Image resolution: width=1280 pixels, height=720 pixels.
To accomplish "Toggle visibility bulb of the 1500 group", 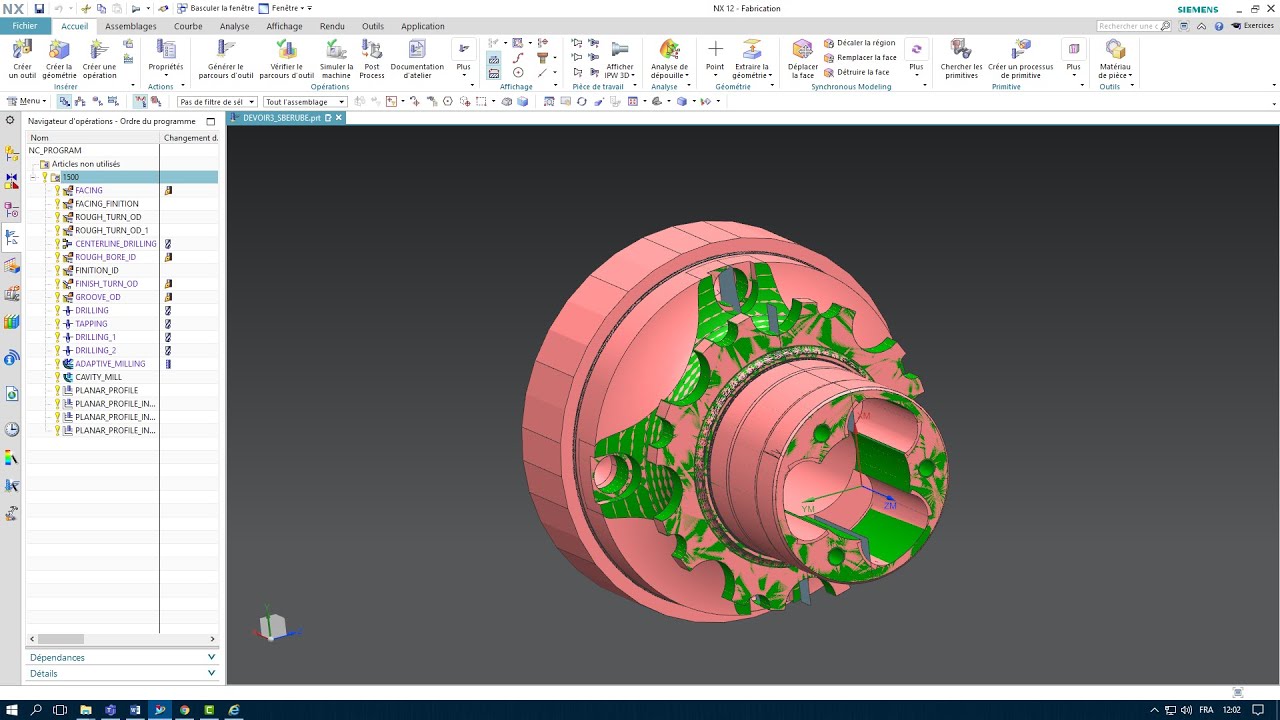I will tap(44, 177).
